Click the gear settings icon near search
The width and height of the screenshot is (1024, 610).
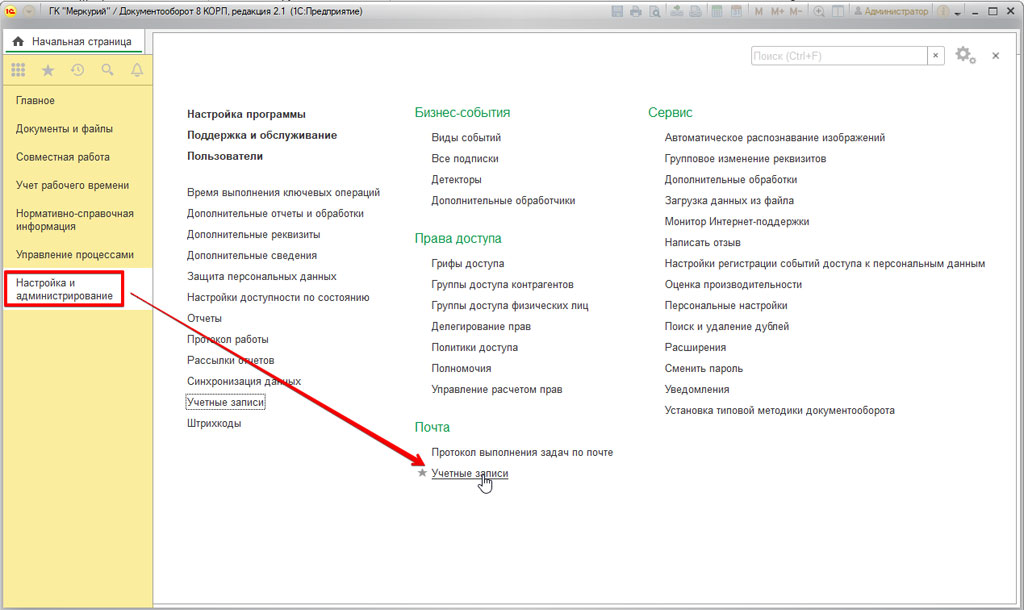964,56
